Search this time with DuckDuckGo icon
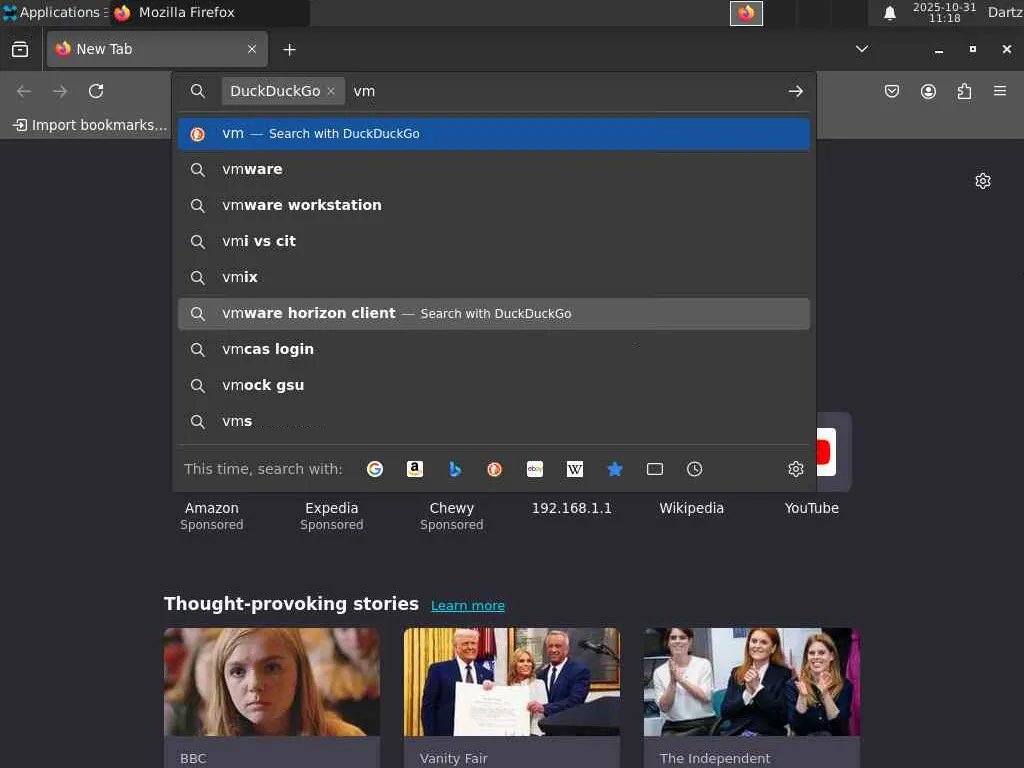1024x768 pixels. click(x=494, y=469)
